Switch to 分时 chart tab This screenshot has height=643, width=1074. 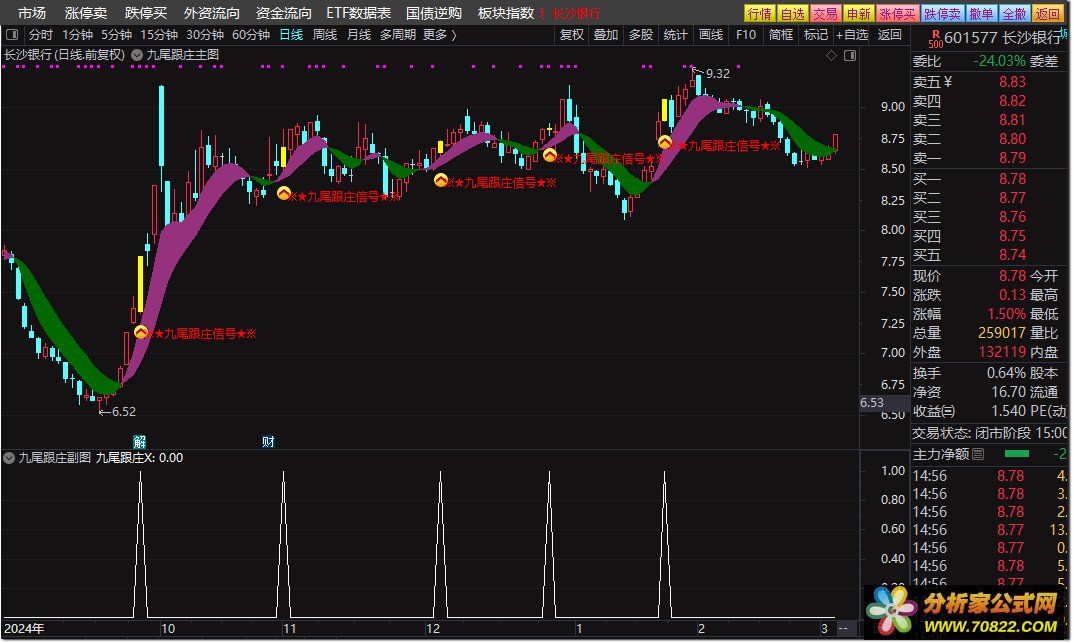(x=40, y=34)
